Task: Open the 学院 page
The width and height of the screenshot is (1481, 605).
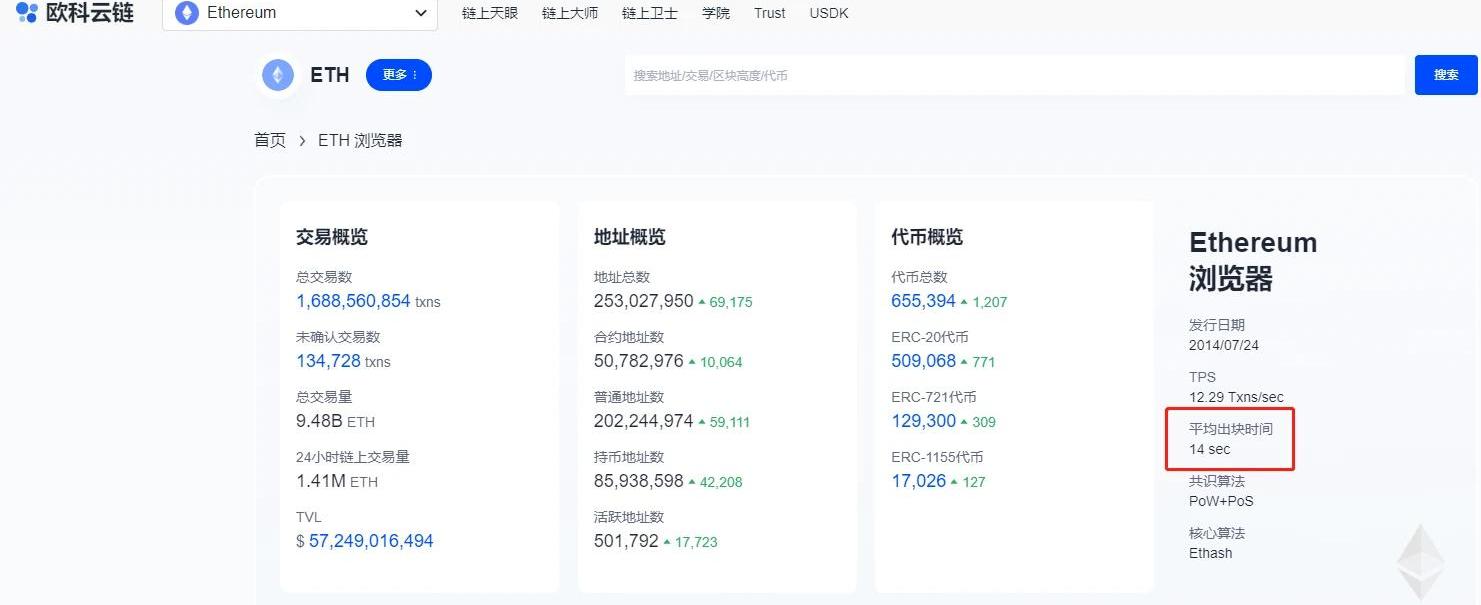Action: (x=716, y=13)
